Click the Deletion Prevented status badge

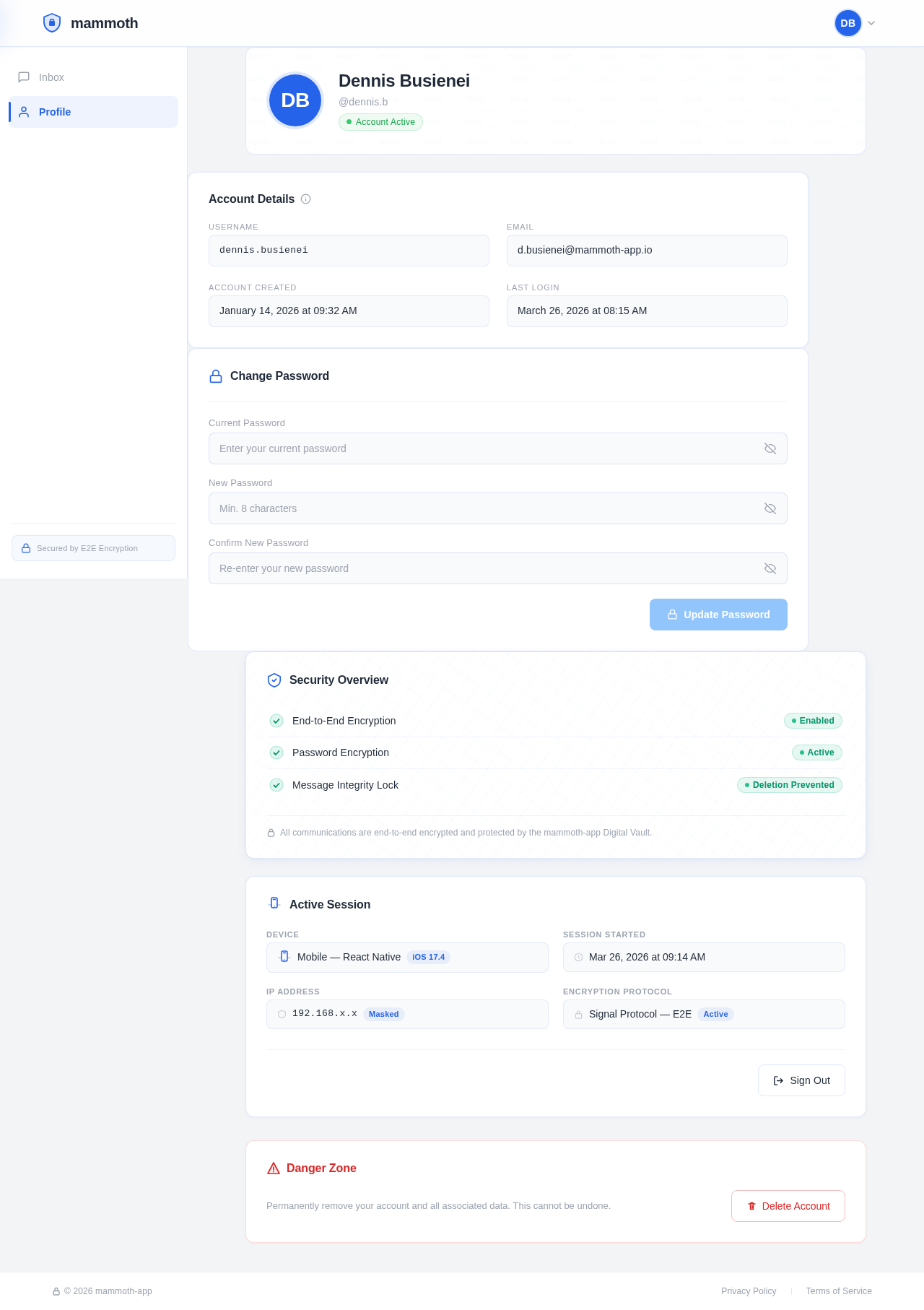tap(790, 785)
